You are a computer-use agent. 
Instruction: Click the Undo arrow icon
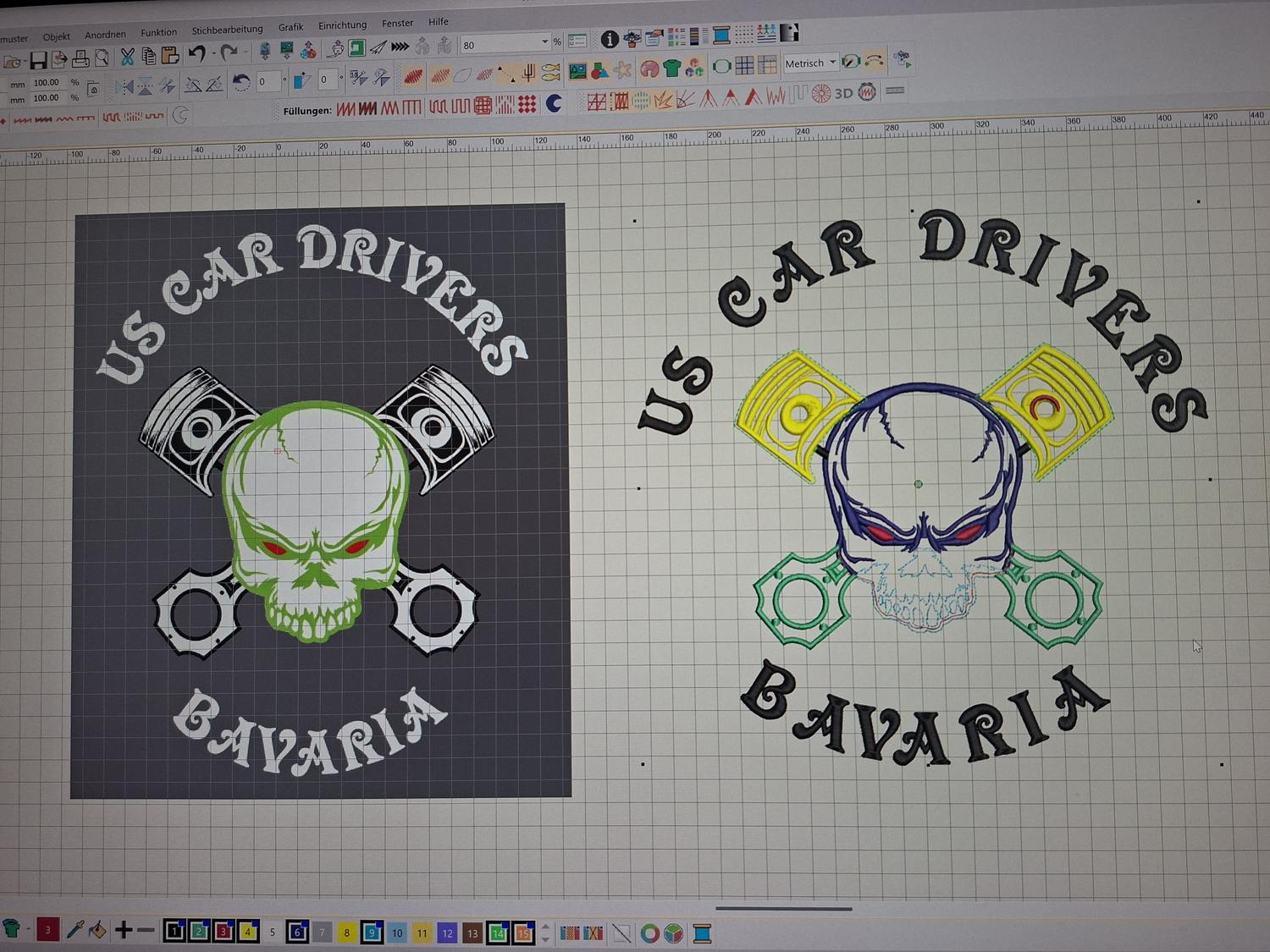196,55
